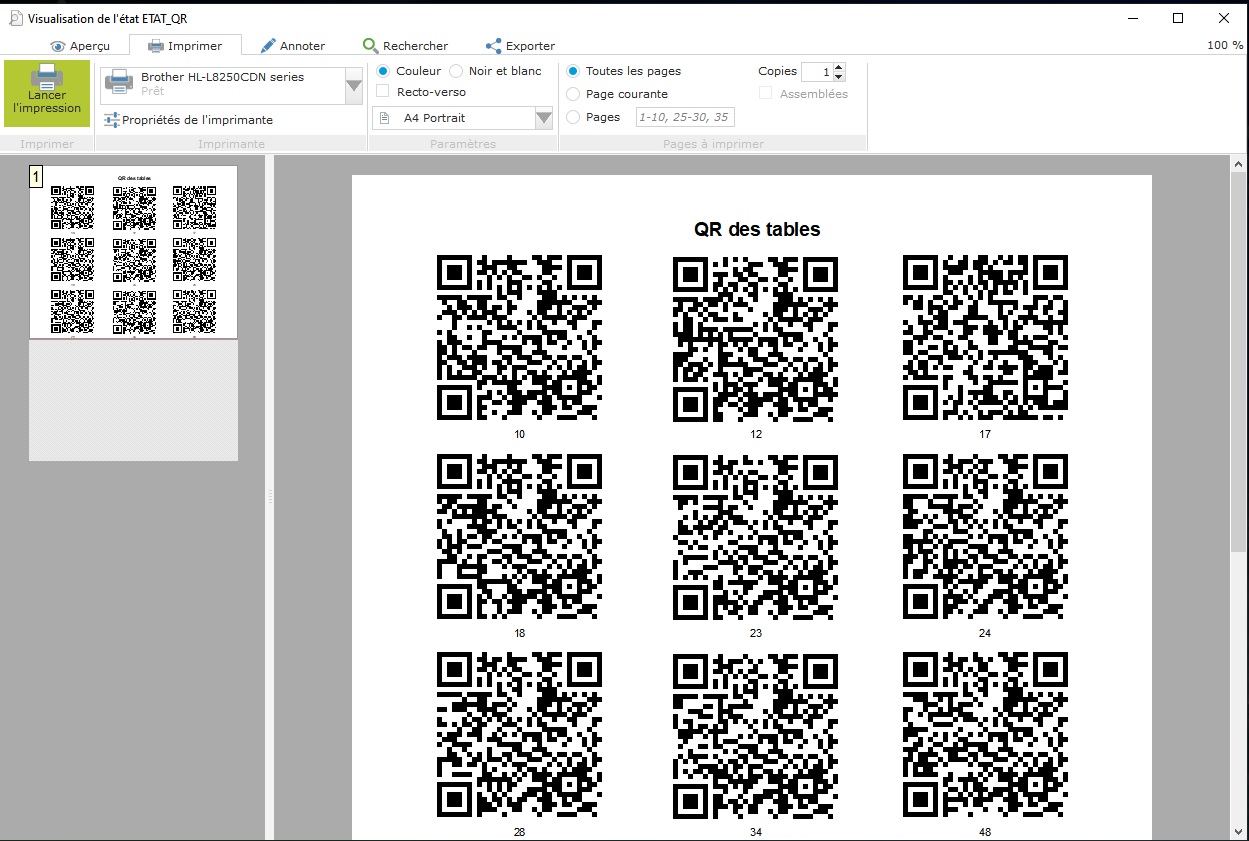Image resolution: width=1249 pixels, height=841 pixels.
Task: Enable the Recto-verso checkbox
Action: (383, 92)
